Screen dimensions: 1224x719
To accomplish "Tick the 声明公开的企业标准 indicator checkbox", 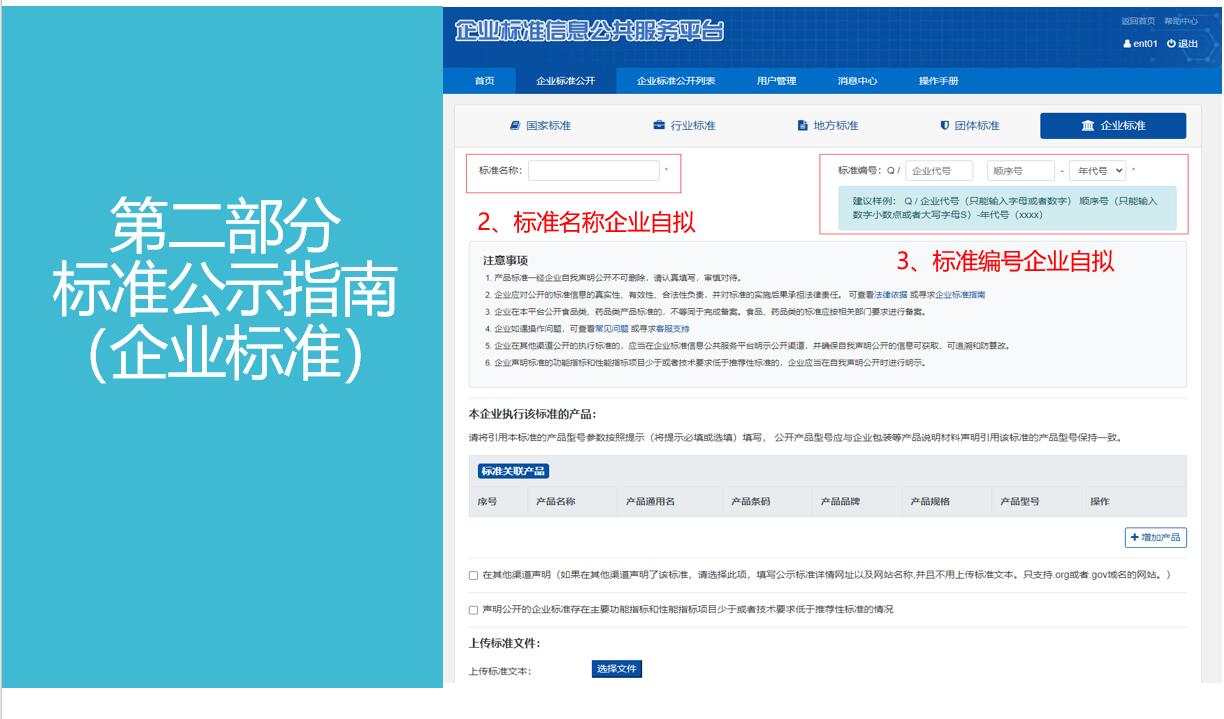I will click(x=473, y=610).
